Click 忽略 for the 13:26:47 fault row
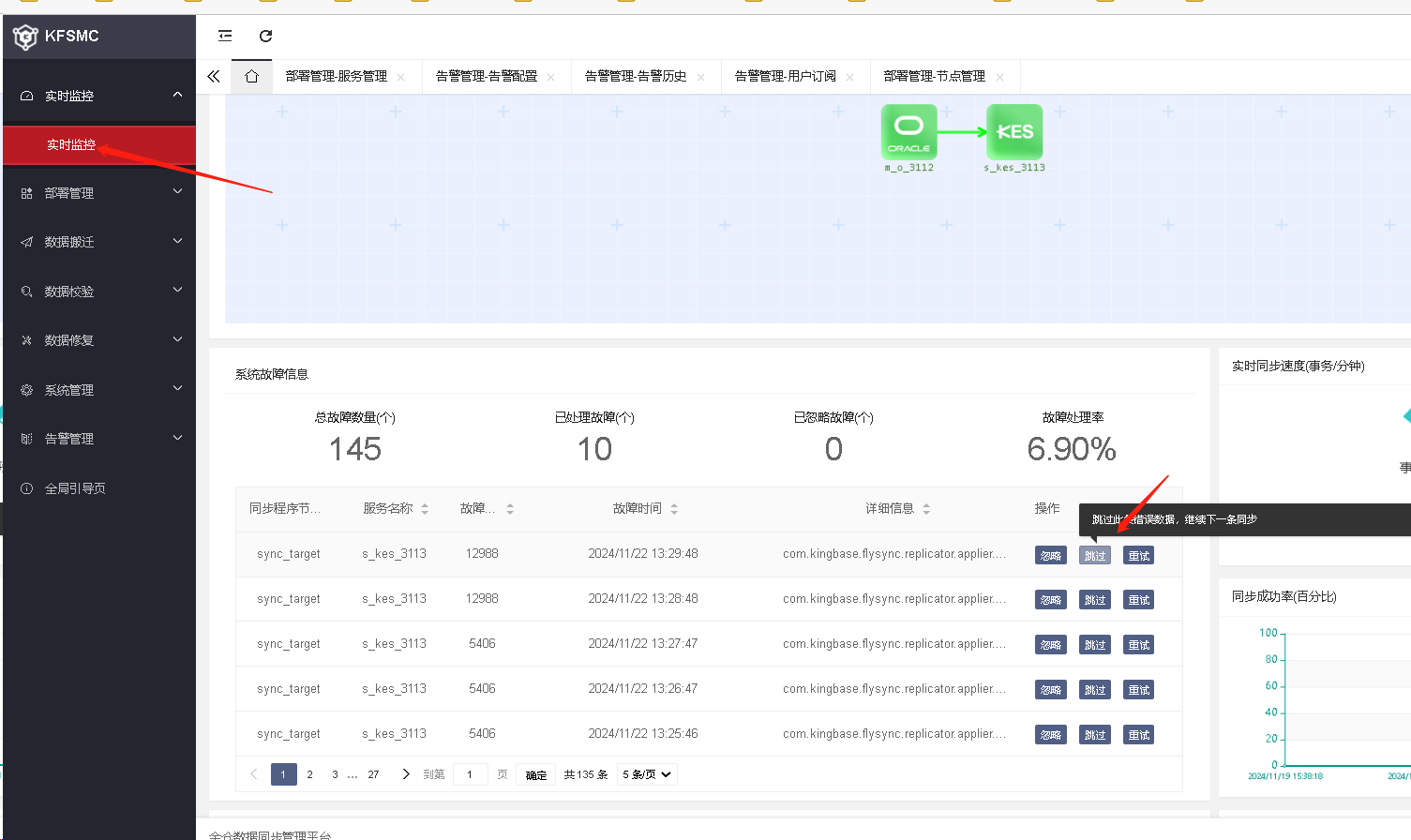 coord(1051,690)
